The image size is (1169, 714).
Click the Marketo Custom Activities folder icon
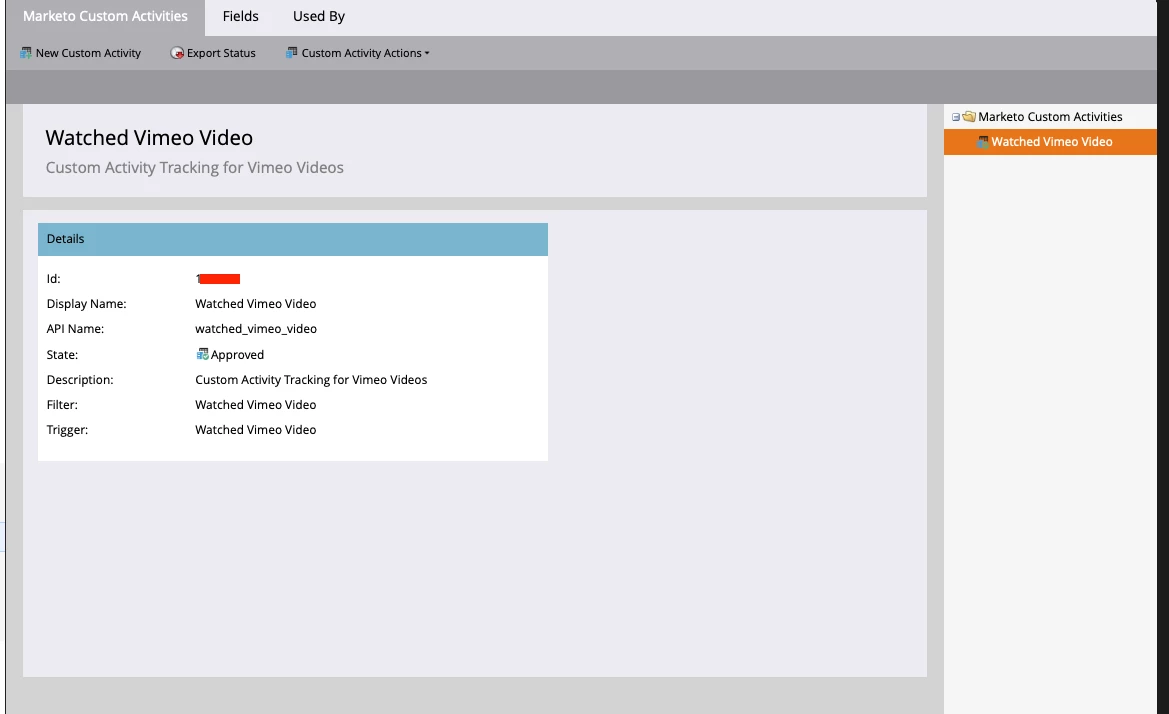pos(968,116)
